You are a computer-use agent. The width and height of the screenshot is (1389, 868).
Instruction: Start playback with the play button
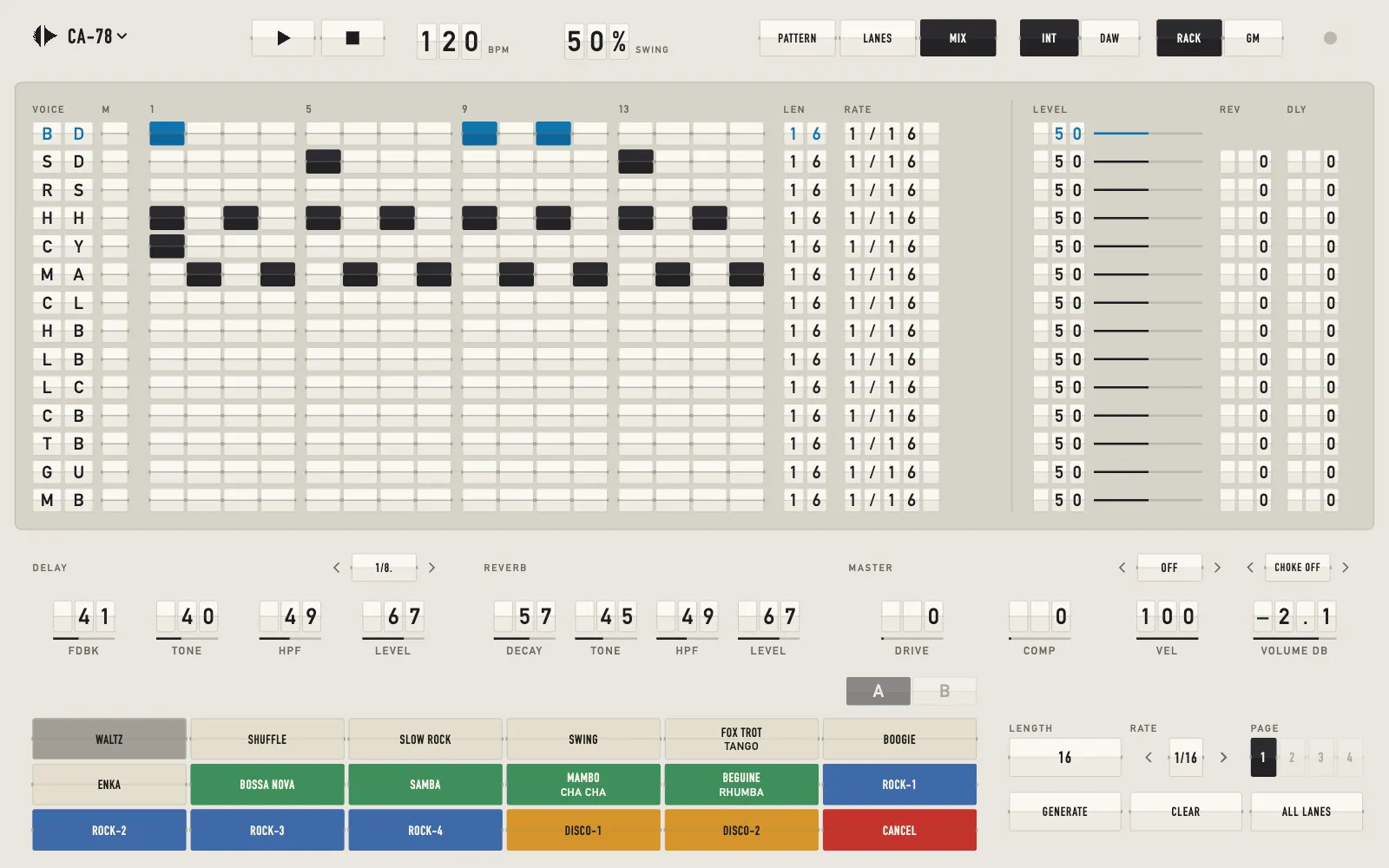(x=283, y=38)
